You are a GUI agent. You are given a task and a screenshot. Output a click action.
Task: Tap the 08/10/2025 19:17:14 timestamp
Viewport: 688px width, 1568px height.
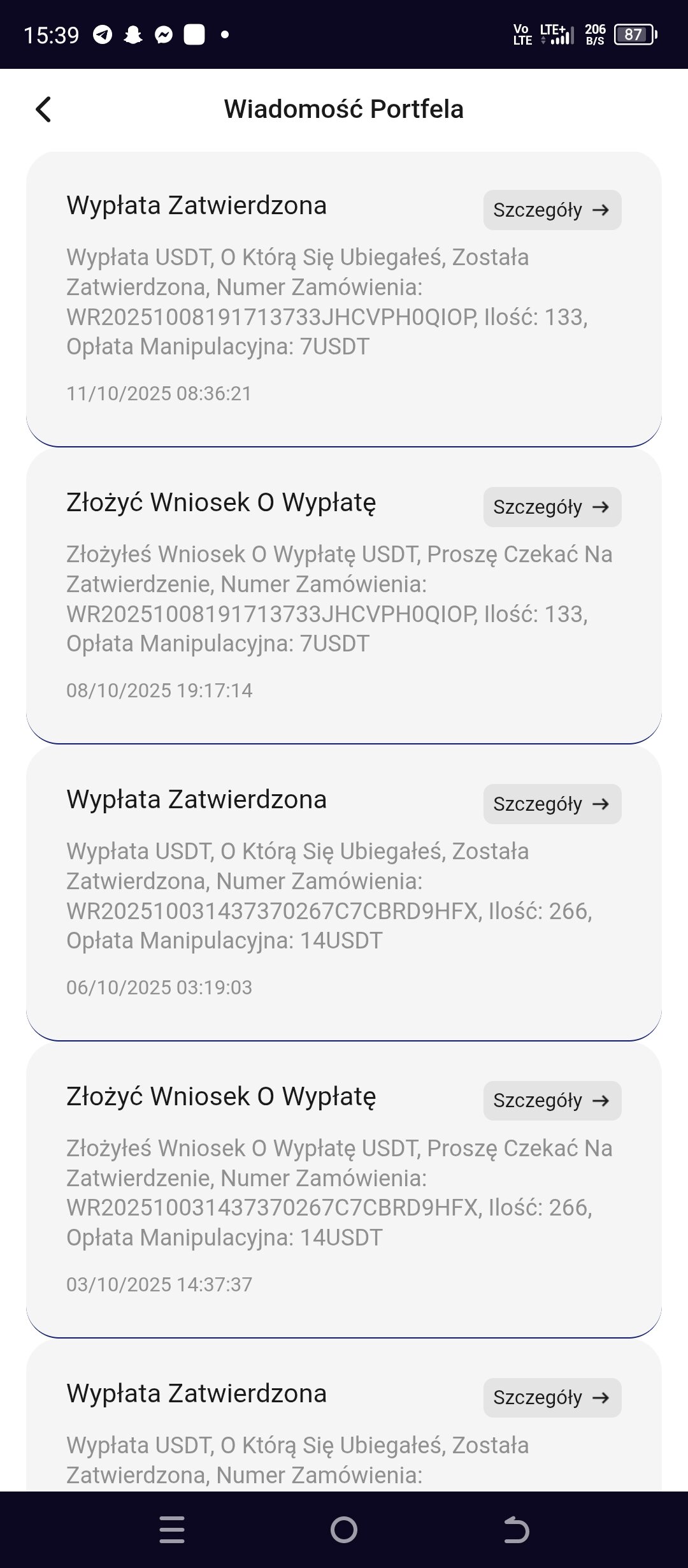[x=159, y=690]
